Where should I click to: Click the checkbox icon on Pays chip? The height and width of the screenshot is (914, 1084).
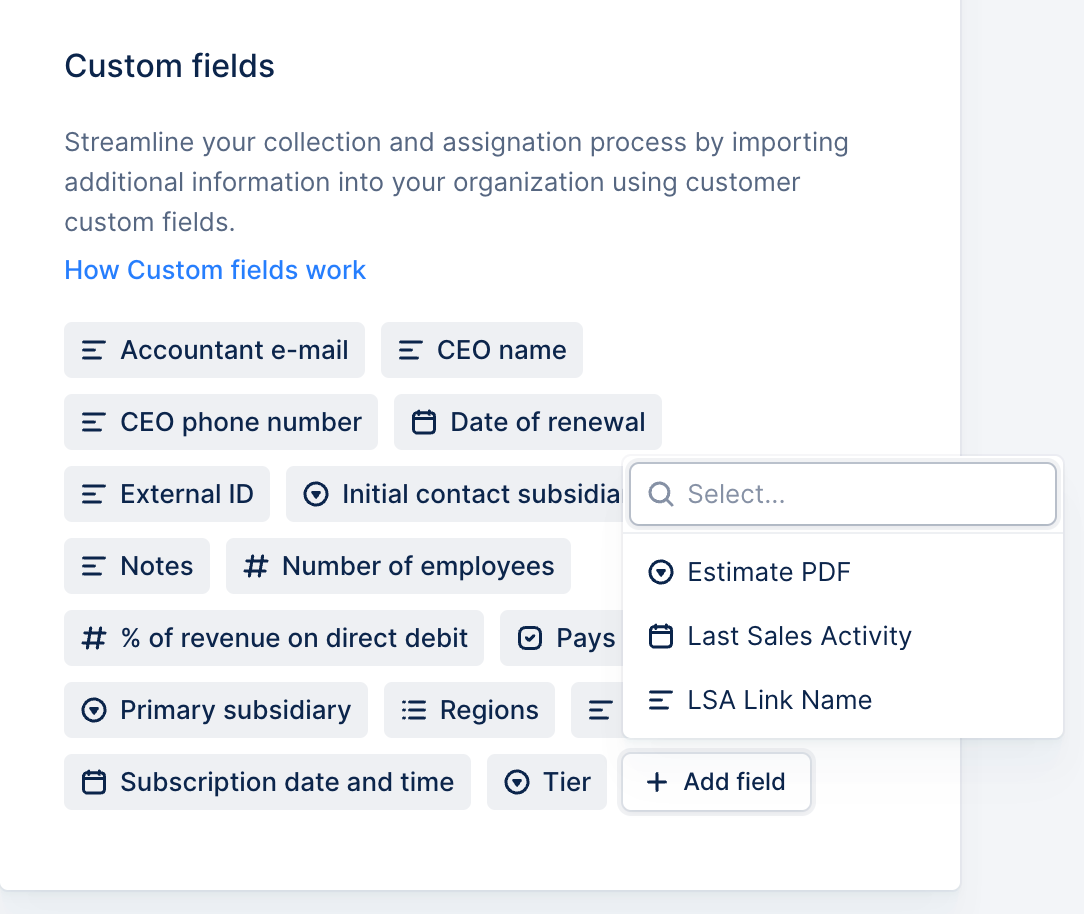pos(530,638)
